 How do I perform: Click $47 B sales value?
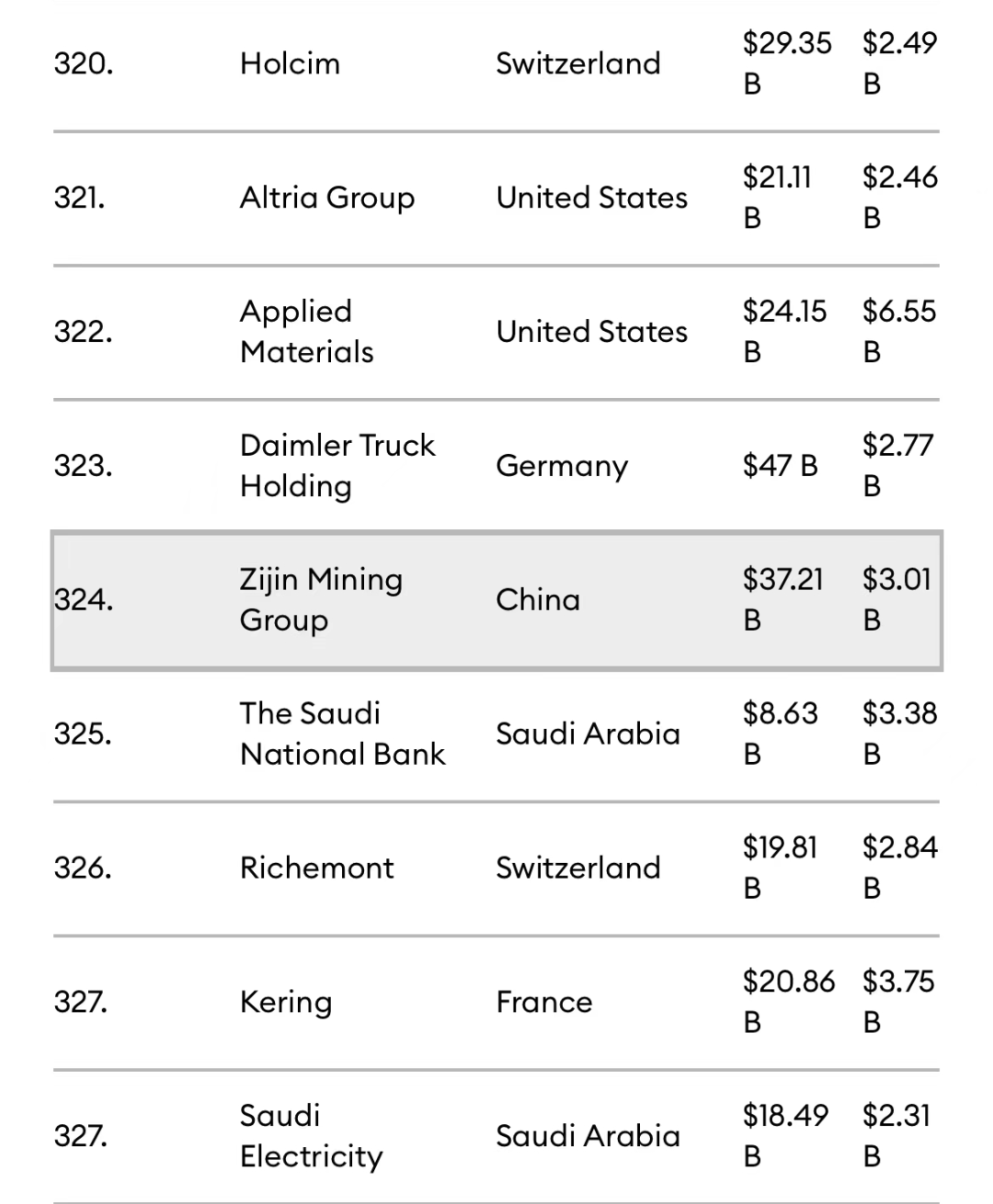point(781,466)
